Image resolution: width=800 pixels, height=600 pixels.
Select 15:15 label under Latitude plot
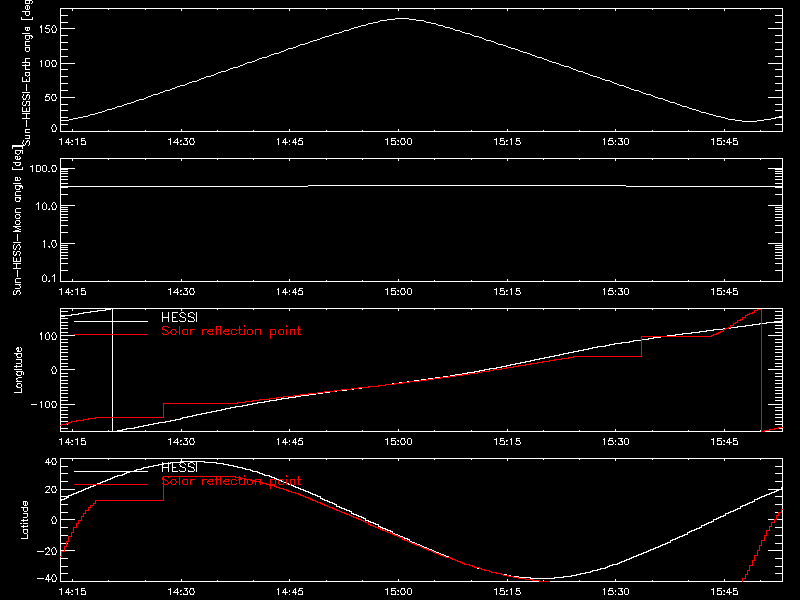tap(507, 592)
